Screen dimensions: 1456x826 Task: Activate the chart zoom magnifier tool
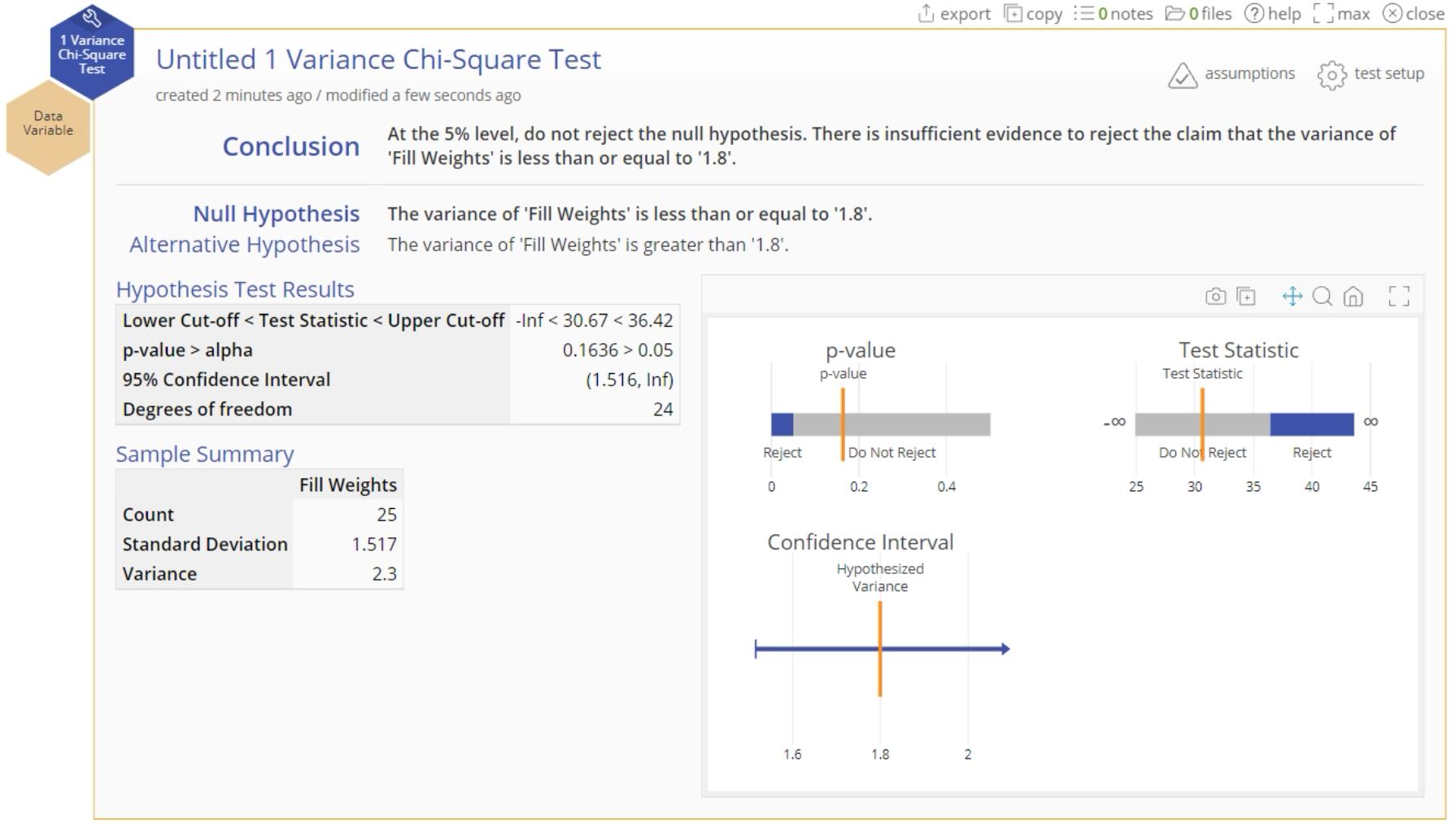tap(1323, 297)
